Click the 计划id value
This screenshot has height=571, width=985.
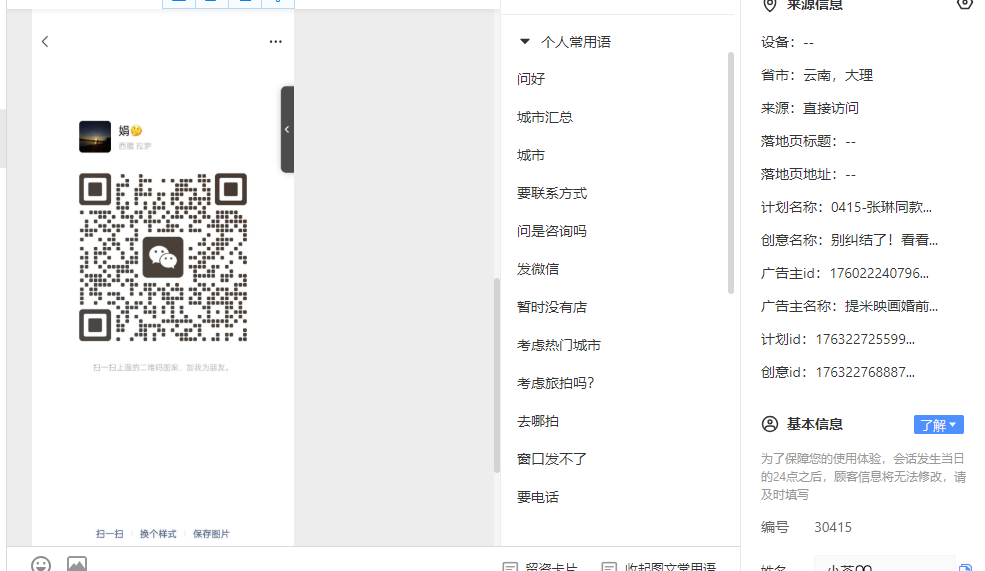865,339
